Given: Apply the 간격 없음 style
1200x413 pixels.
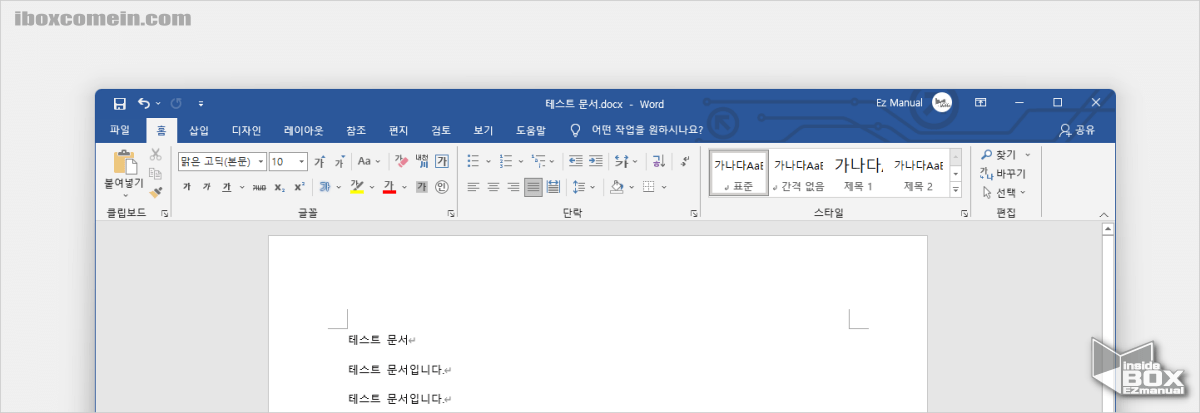Looking at the screenshot, I should [x=798, y=172].
